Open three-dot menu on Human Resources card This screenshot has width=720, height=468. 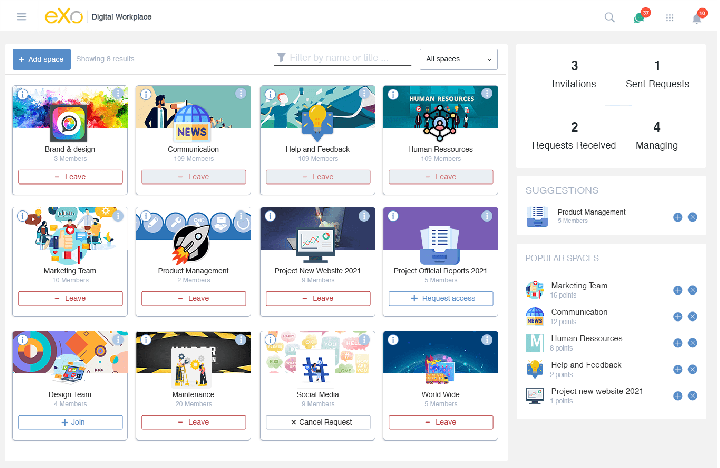point(487,94)
